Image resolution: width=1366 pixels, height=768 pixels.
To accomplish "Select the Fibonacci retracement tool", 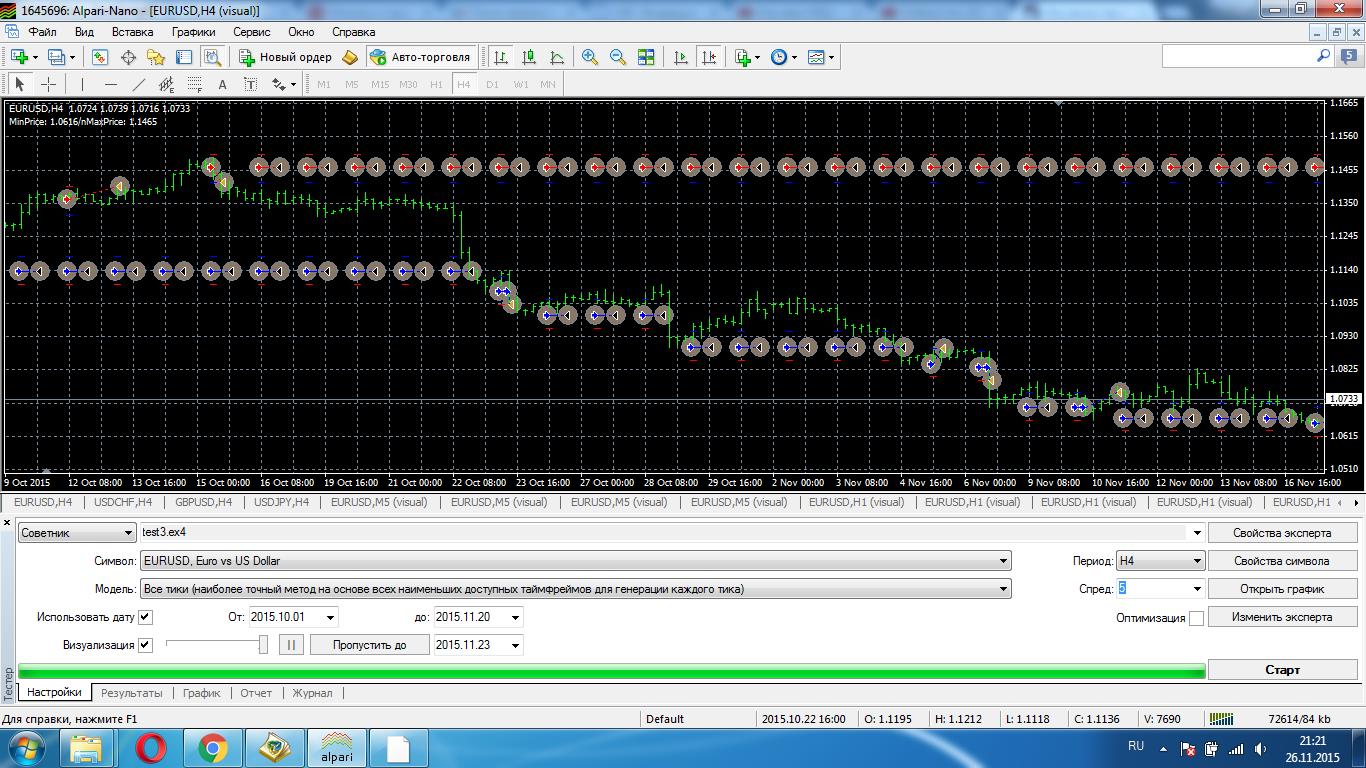I will point(194,84).
